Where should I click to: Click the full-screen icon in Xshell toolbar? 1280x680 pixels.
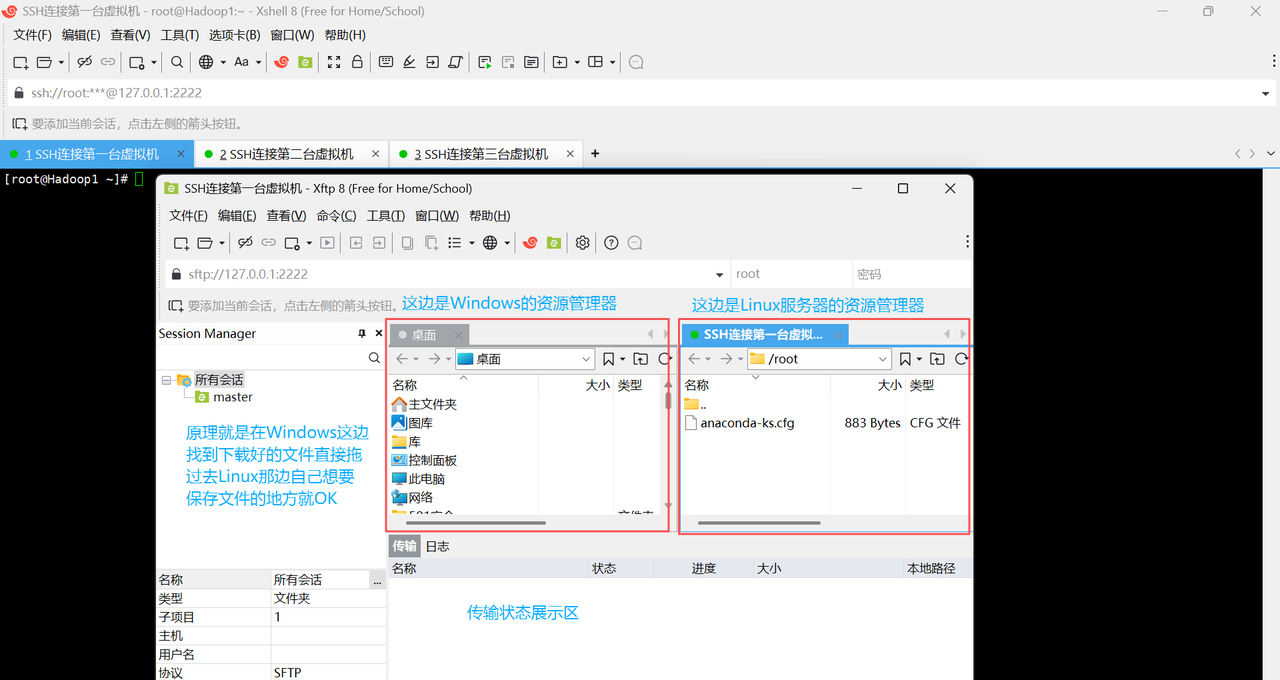(334, 62)
